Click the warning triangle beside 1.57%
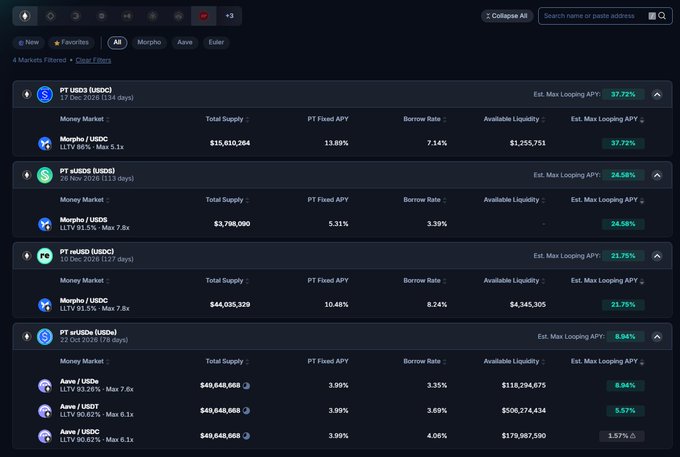The image size is (680, 457). (x=633, y=436)
